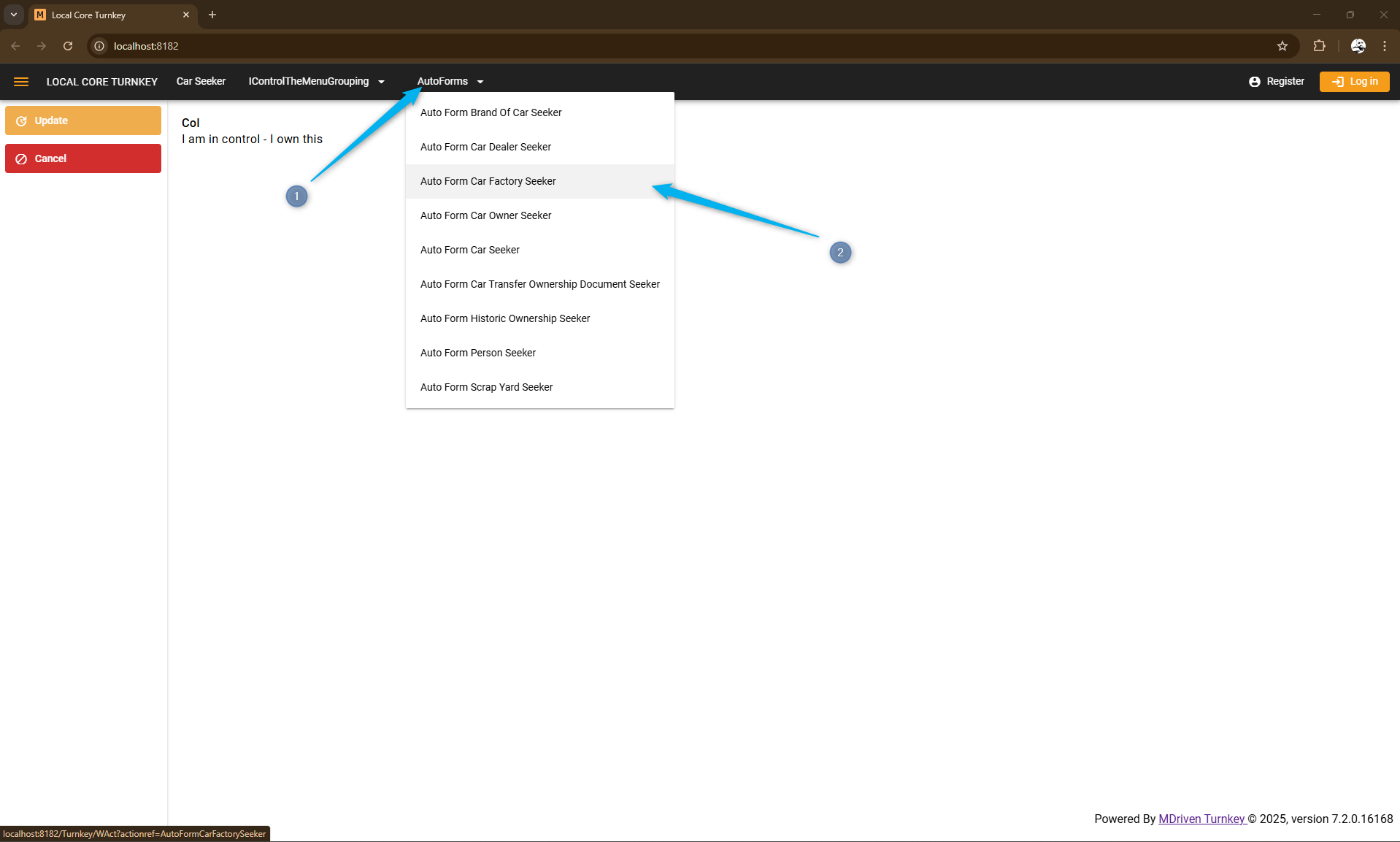This screenshot has width=1400, height=842.
Task: Follow the MDriven Turnkey footer link
Action: pyautogui.click(x=1201, y=819)
